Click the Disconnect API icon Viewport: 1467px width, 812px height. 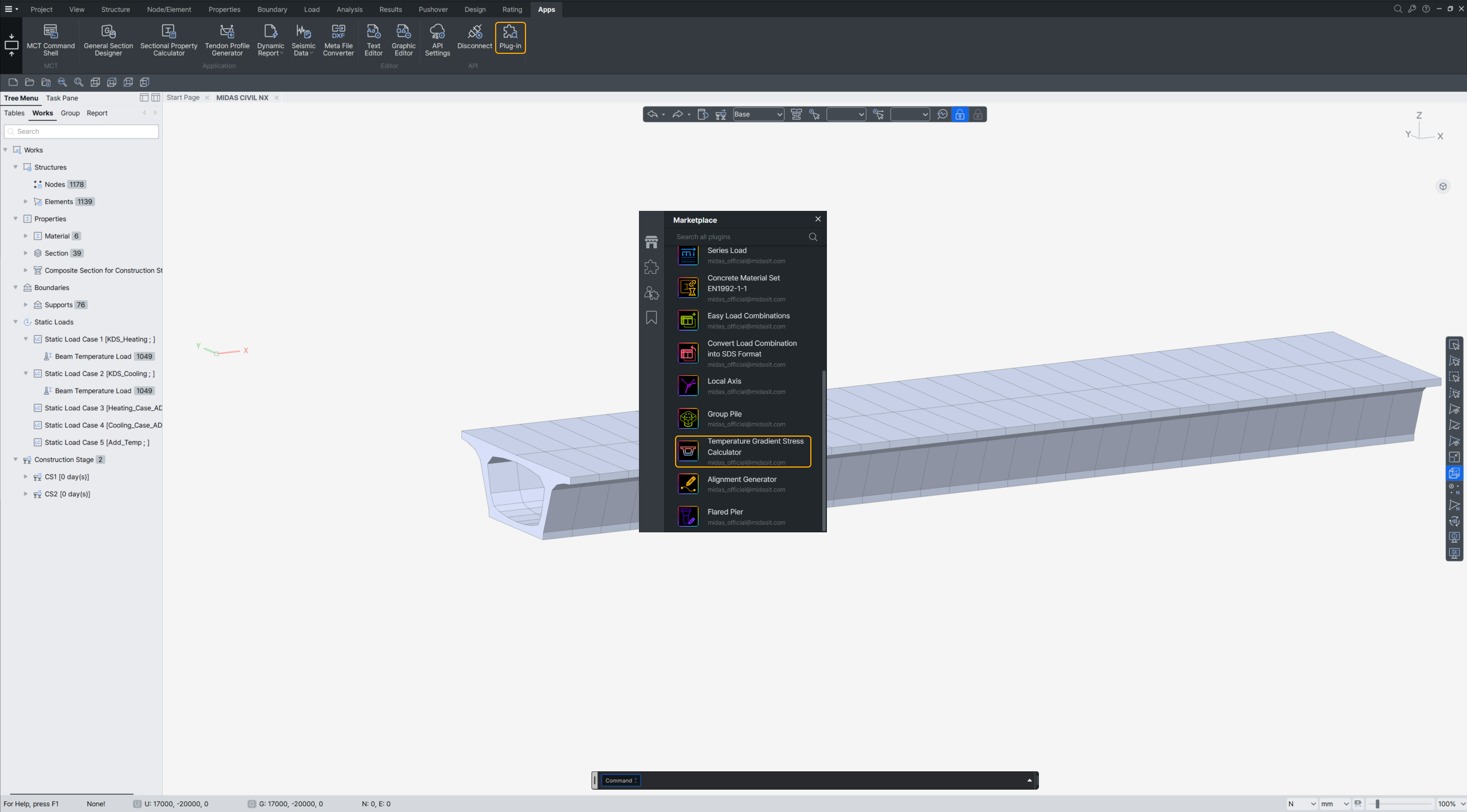(474, 37)
